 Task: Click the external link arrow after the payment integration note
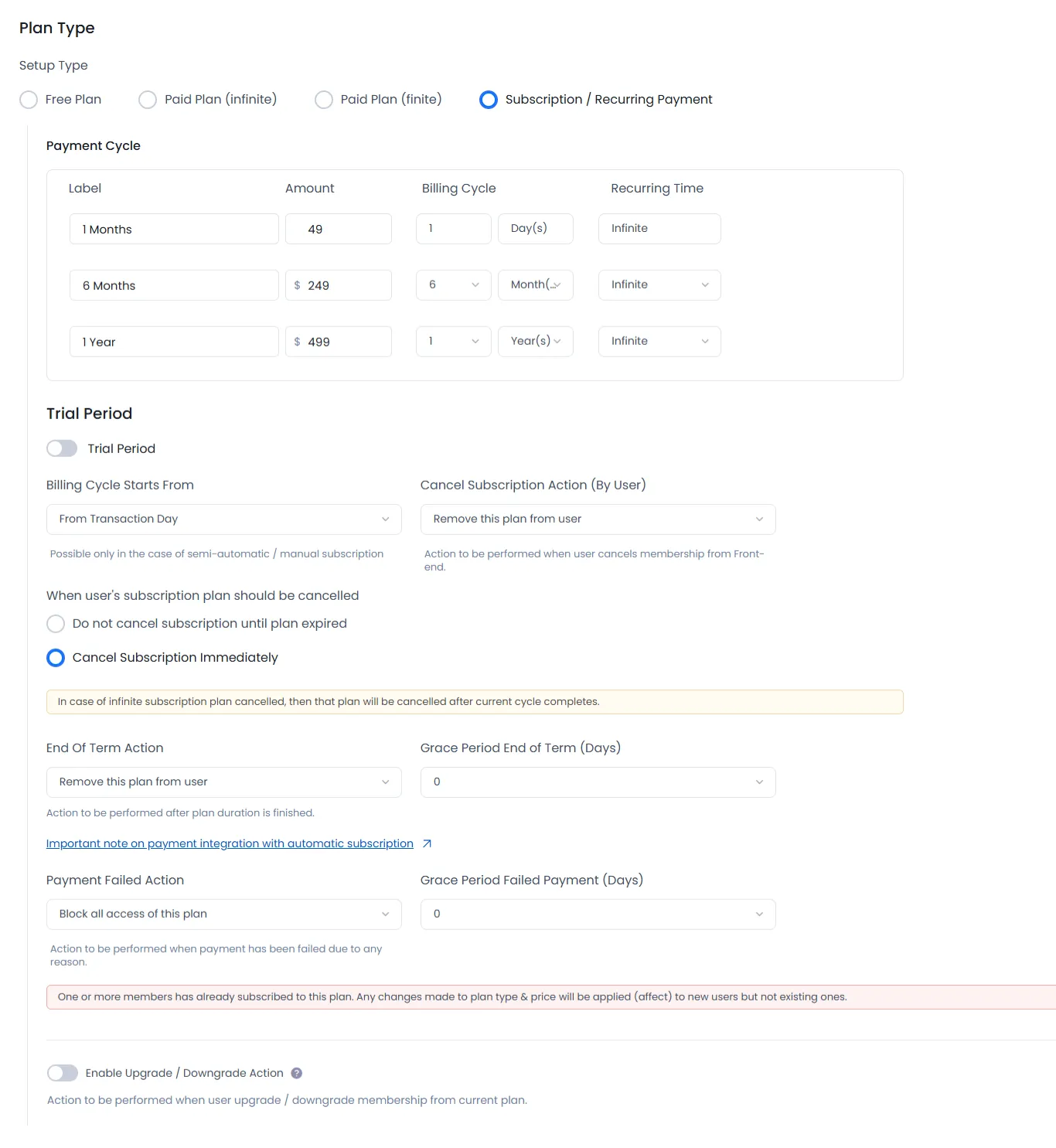(x=426, y=843)
